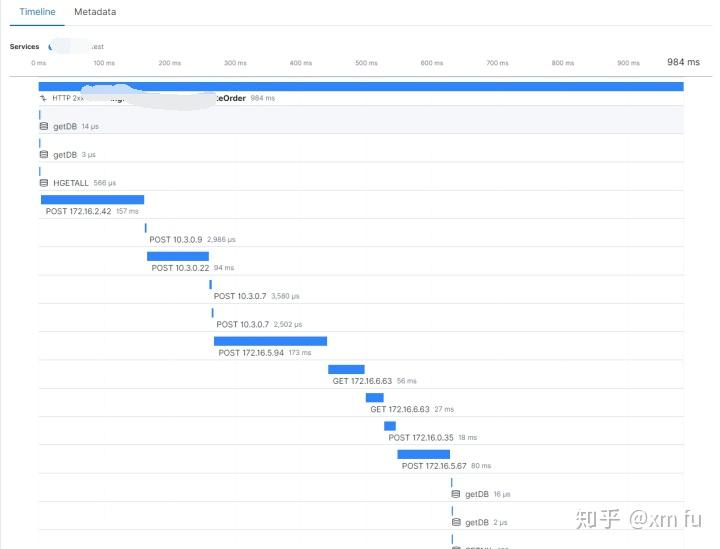720x549 pixels.
Task: Click the service color dot in legend
Action: click(52, 46)
